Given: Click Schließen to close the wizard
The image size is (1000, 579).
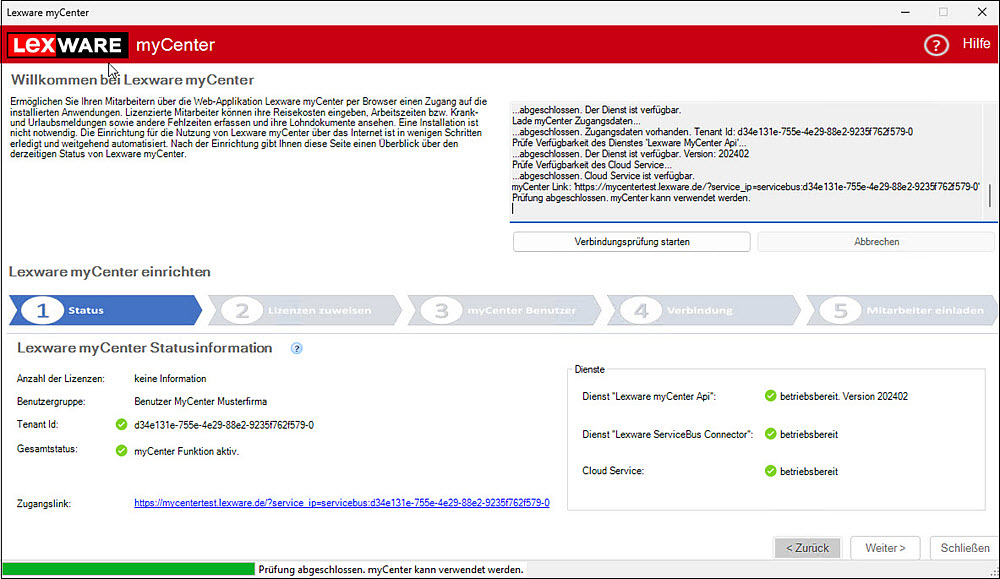Looking at the screenshot, I should pyautogui.click(x=964, y=548).
